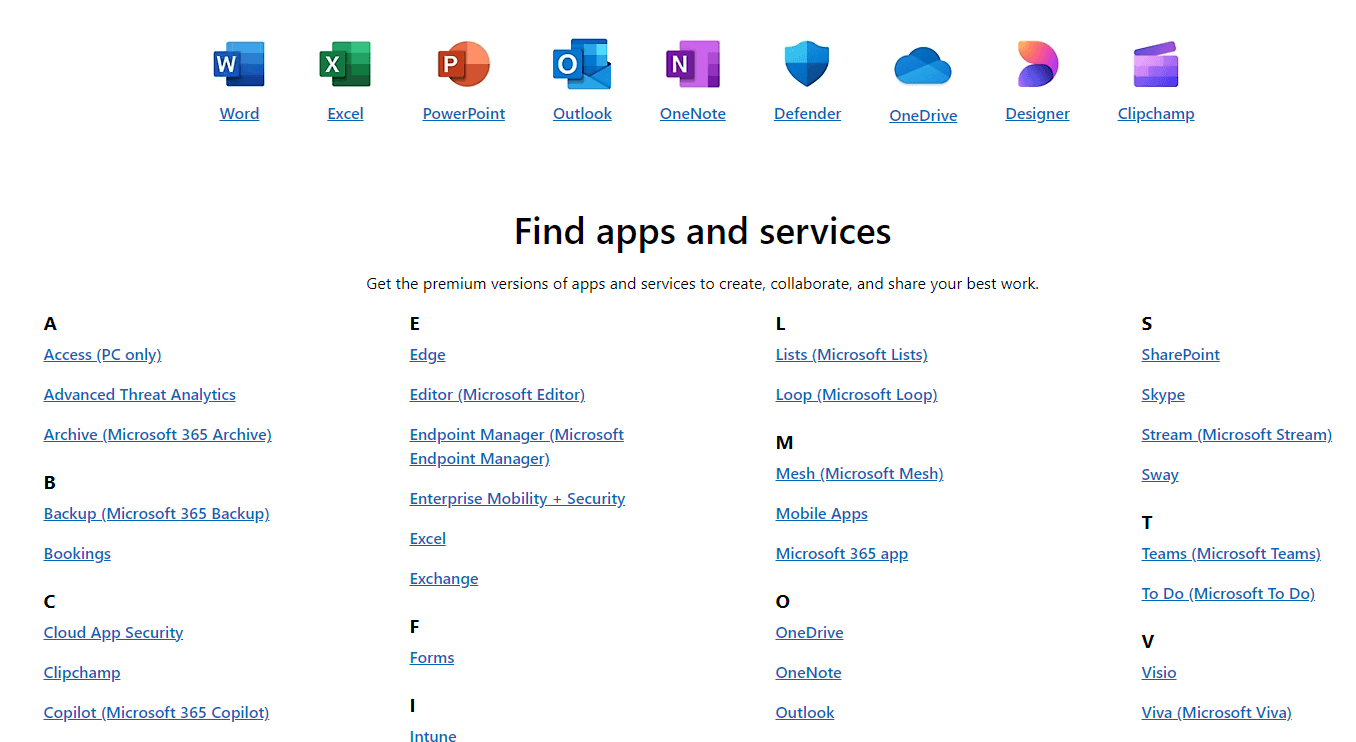The height and width of the screenshot is (742, 1356).
Task: Click the Designer app icon
Action: point(1037,63)
